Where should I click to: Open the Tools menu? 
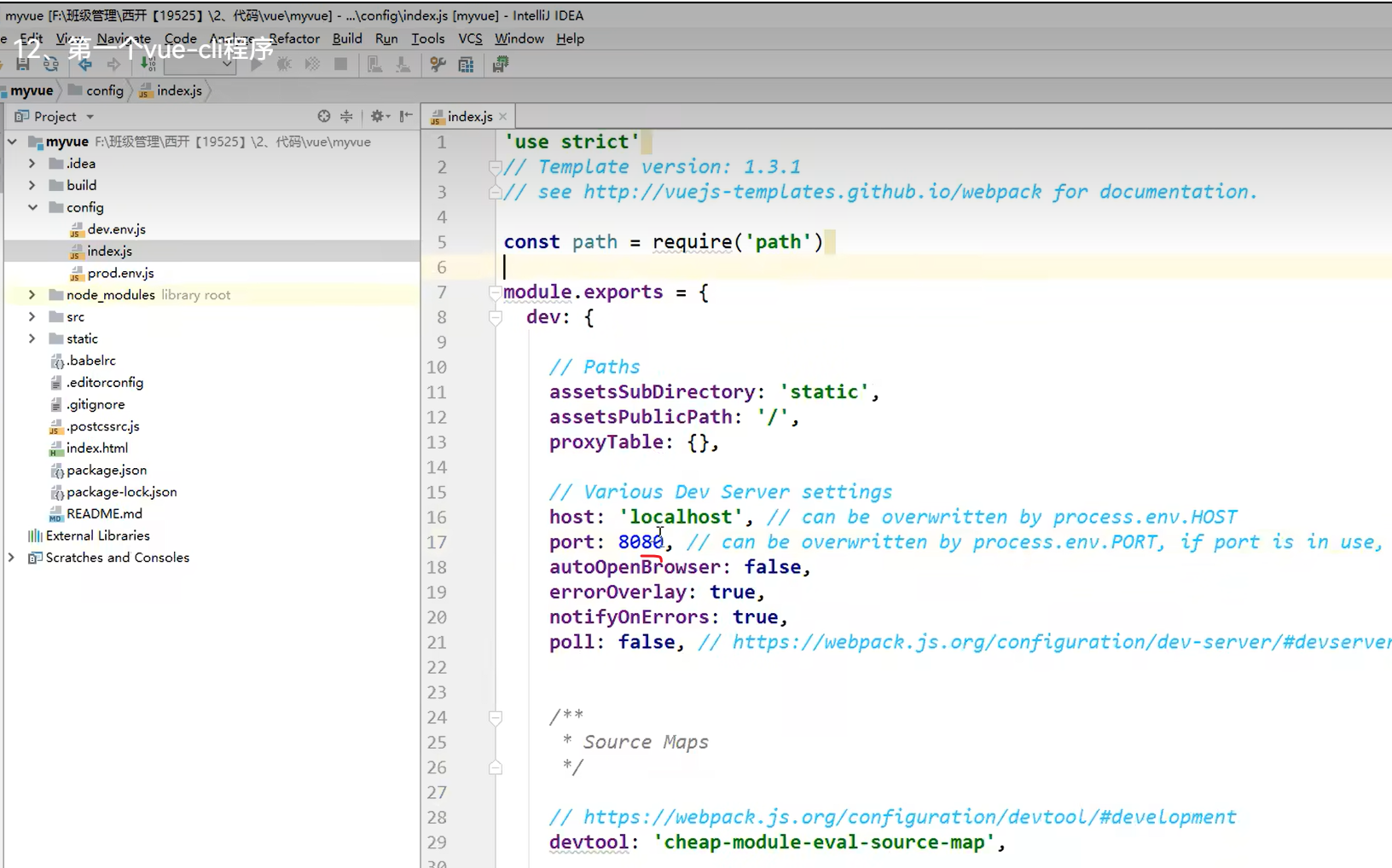(x=428, y=38)
